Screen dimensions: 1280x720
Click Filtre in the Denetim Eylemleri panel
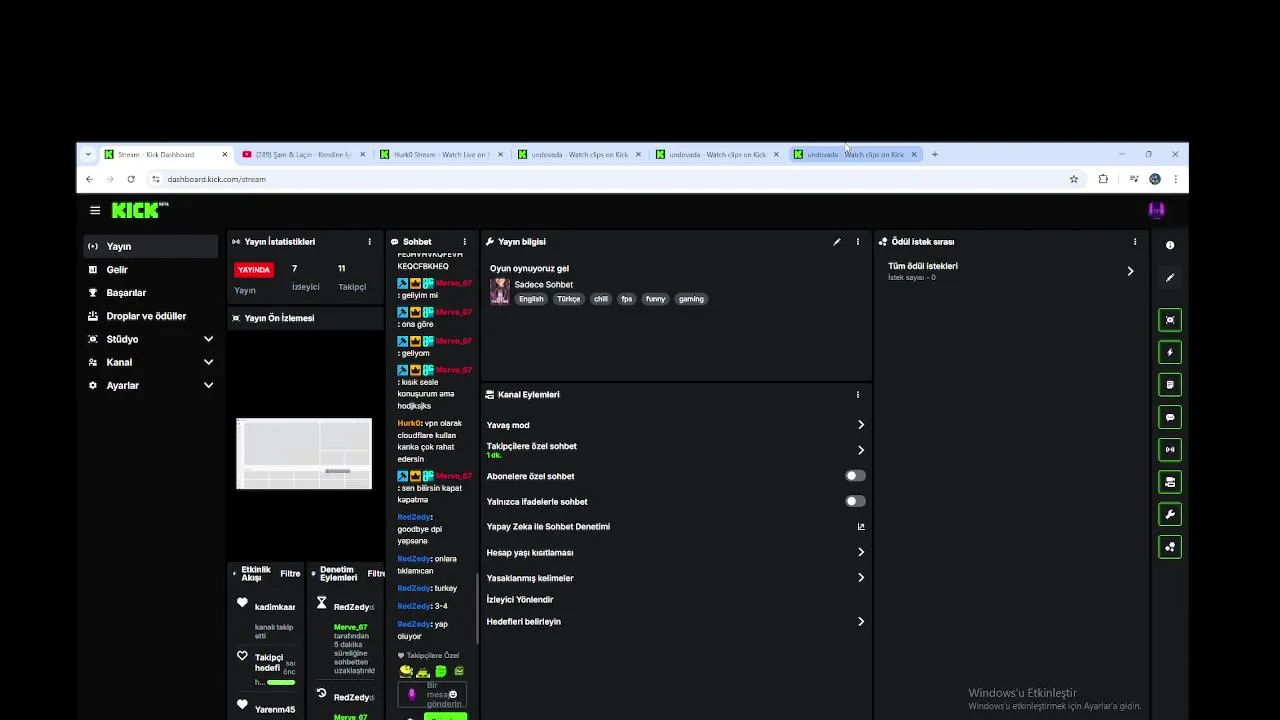click(376, 574)
